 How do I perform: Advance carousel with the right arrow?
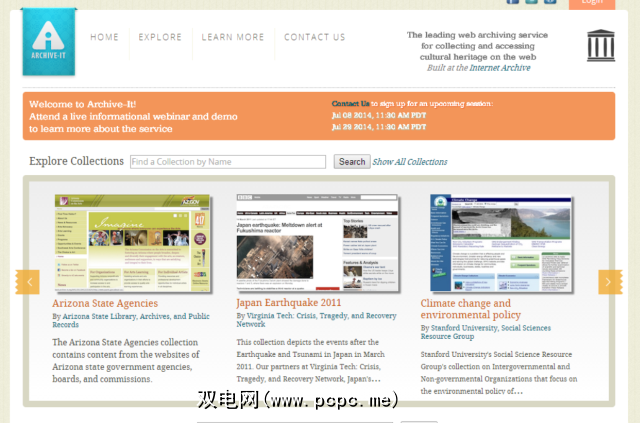click(x=610, y=282)
